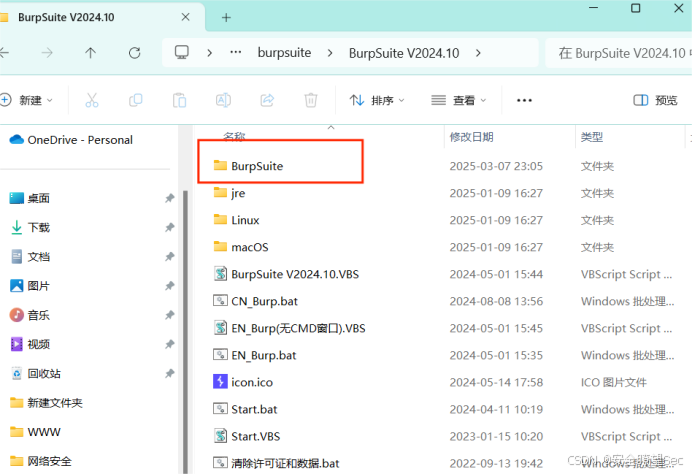Unpin 回收站 via its pin icon
The image size is (692, 474).
click(169, 373)
